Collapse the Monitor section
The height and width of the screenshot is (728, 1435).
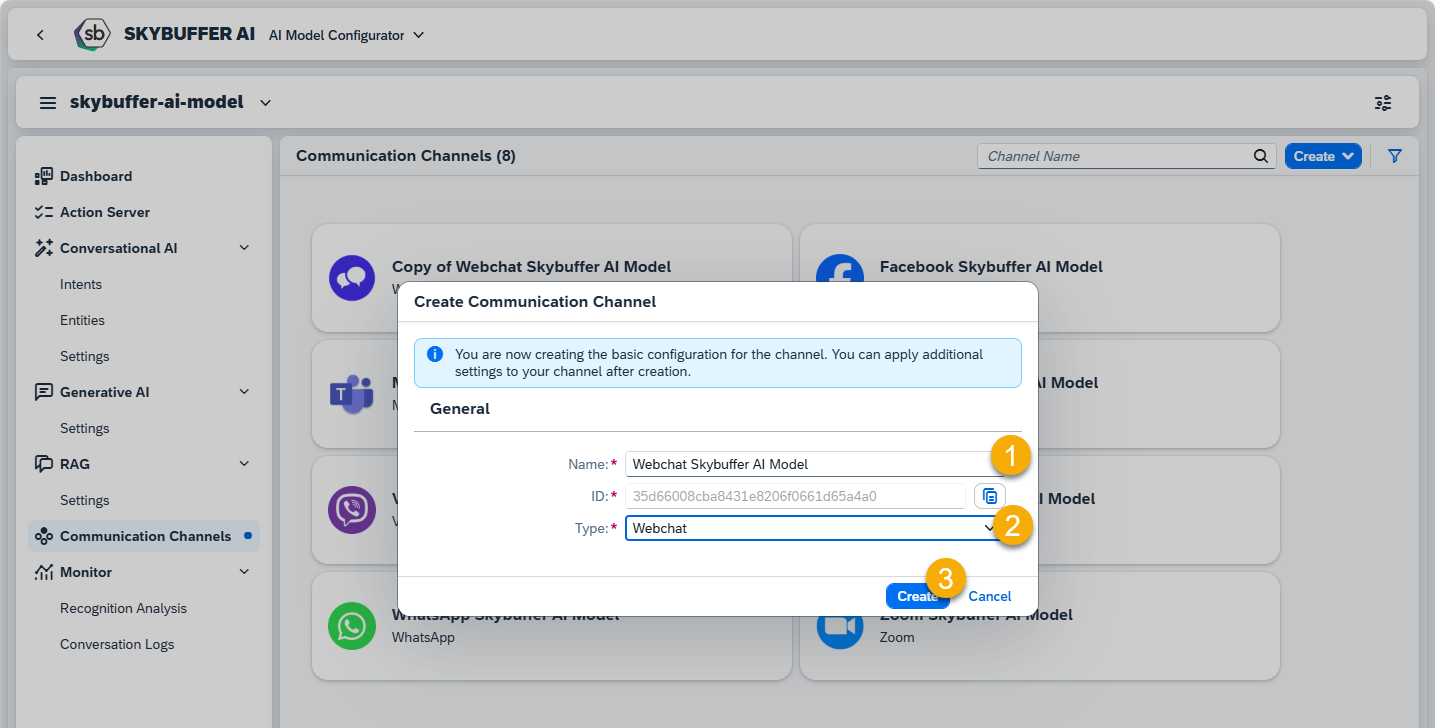[x=245, y=572]
